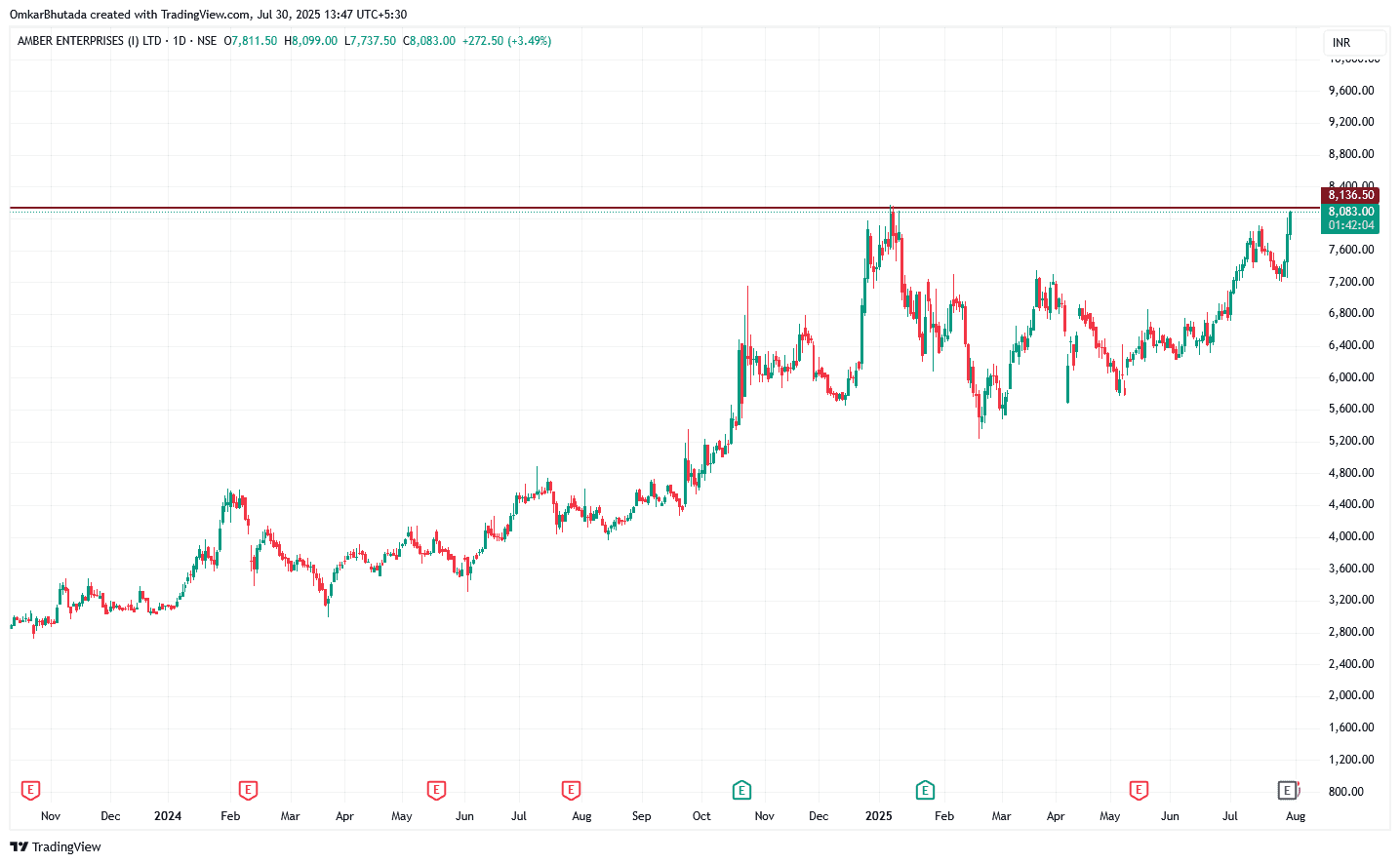
Task: Click the AMBER ENTERPRISES (I) LTD symbol title
Action: coord(90,41)
